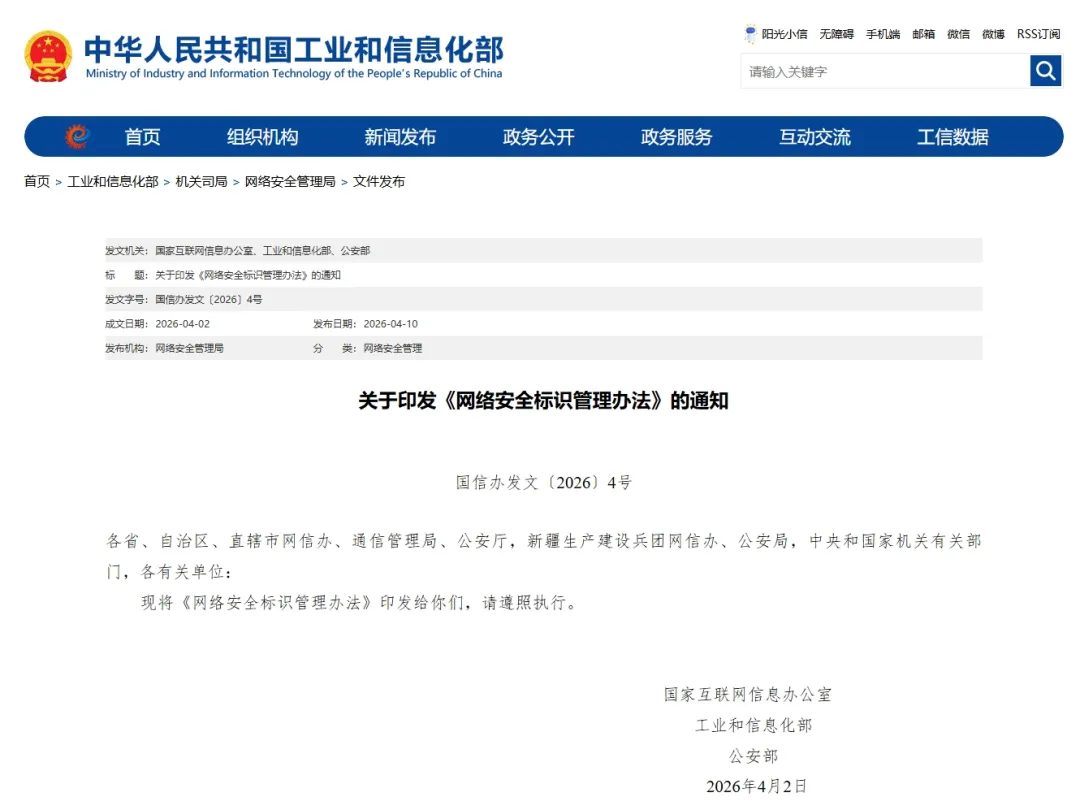Click the 邮箱 link in header

[x=923, y=34]
